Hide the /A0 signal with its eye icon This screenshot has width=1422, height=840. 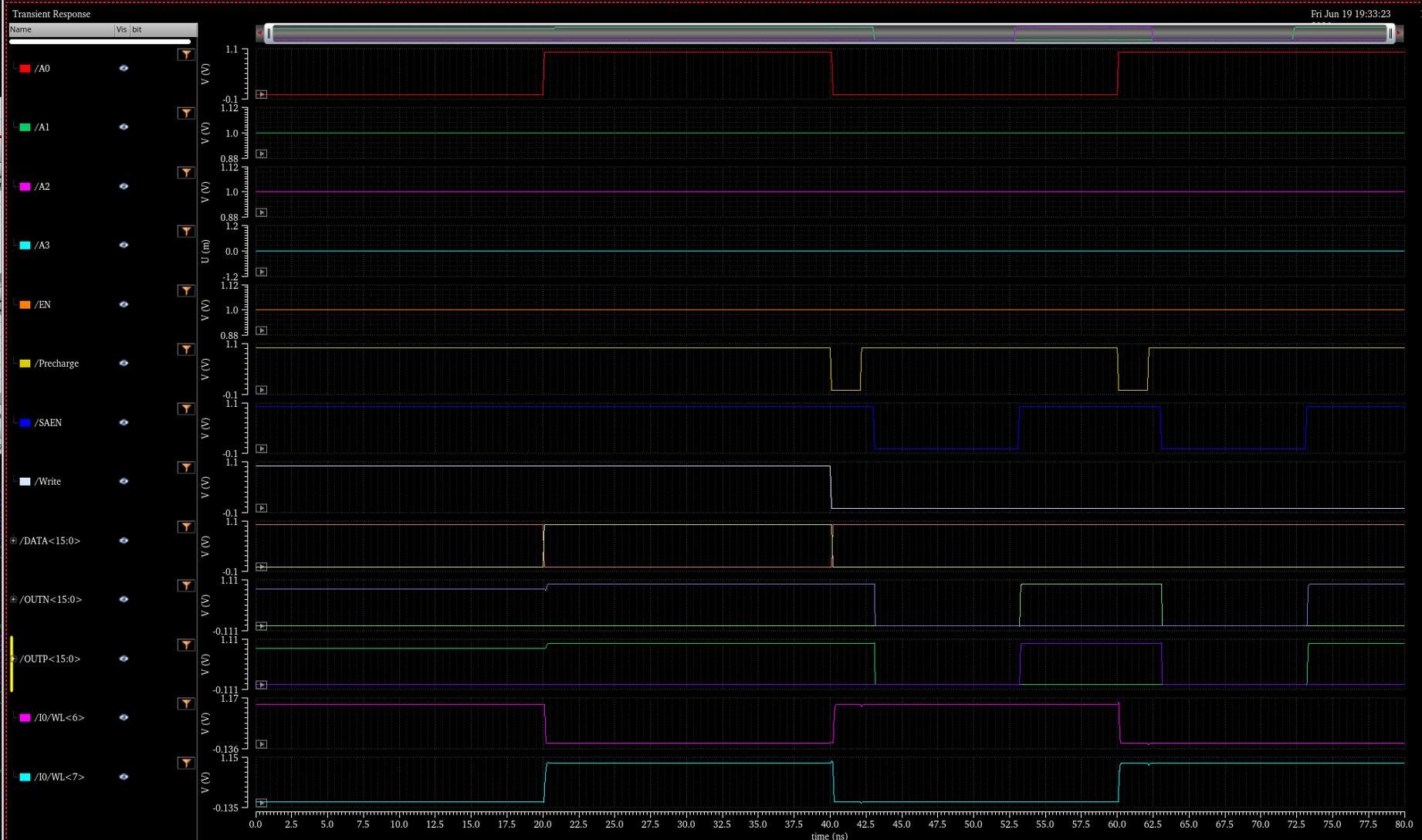click(x=124, y=69)
